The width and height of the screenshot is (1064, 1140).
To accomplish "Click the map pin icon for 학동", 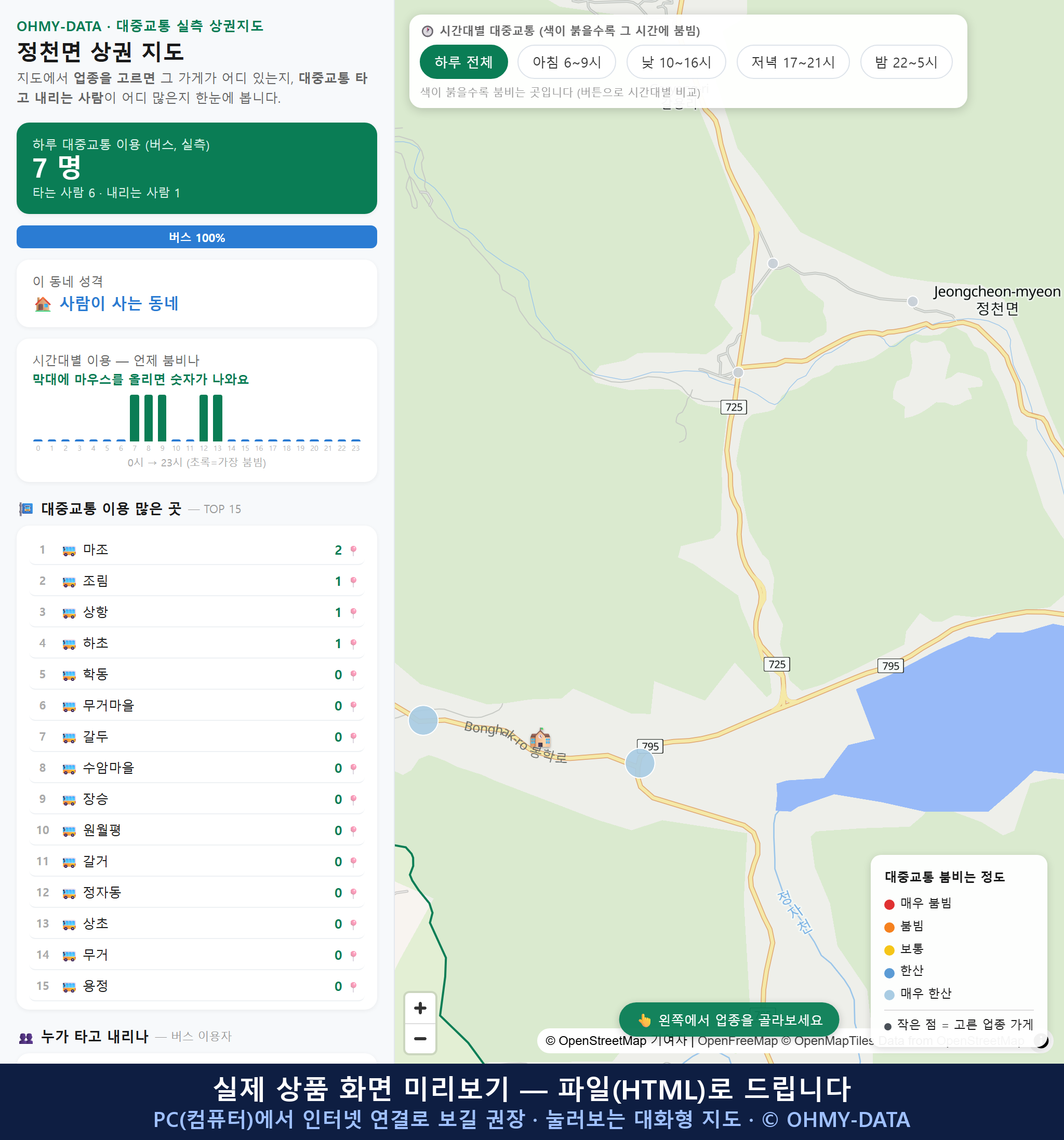I will click(x=353, y=675).
